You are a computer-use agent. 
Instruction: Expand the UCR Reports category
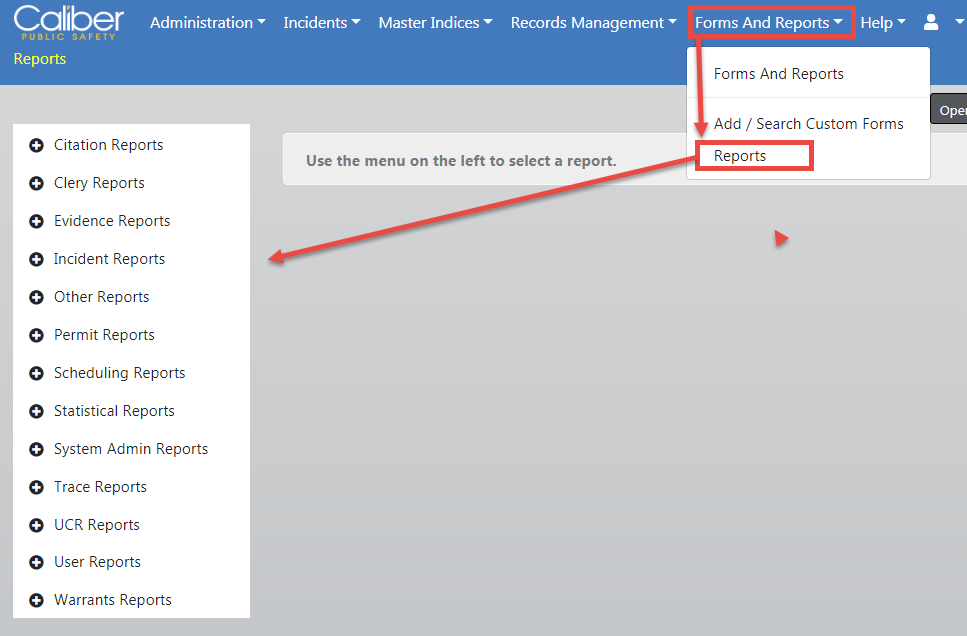pyautogui.click(x=96, y=525)
